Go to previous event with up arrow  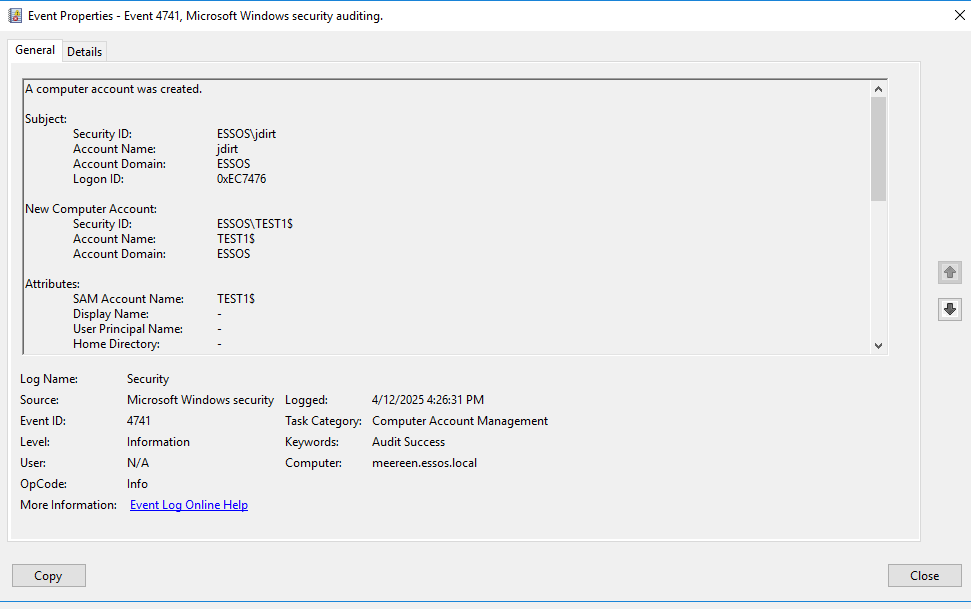pos(949,272)
